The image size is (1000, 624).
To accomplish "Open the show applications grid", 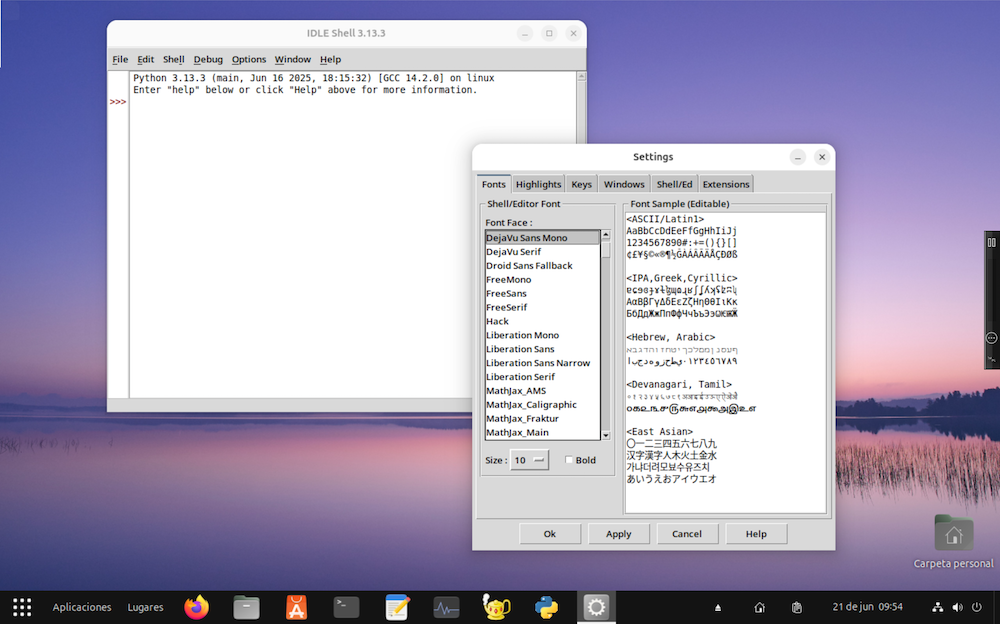I will 22,607.
